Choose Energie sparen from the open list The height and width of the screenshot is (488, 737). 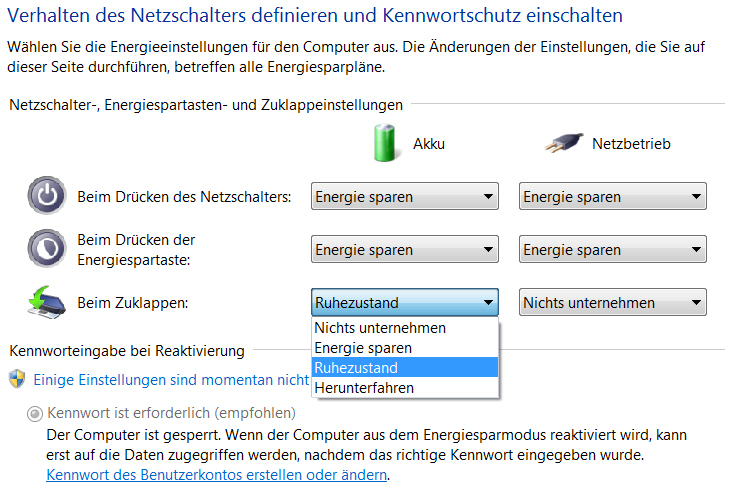[x=363, y=348]
